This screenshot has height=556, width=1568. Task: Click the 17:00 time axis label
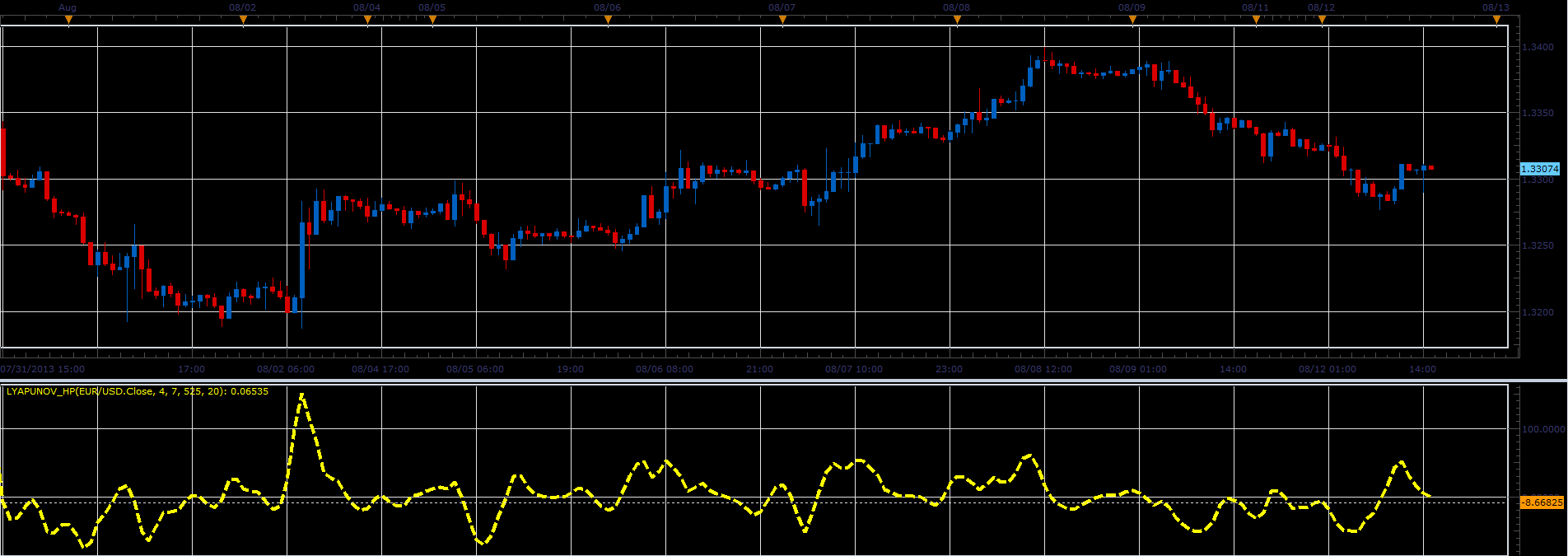192,369
